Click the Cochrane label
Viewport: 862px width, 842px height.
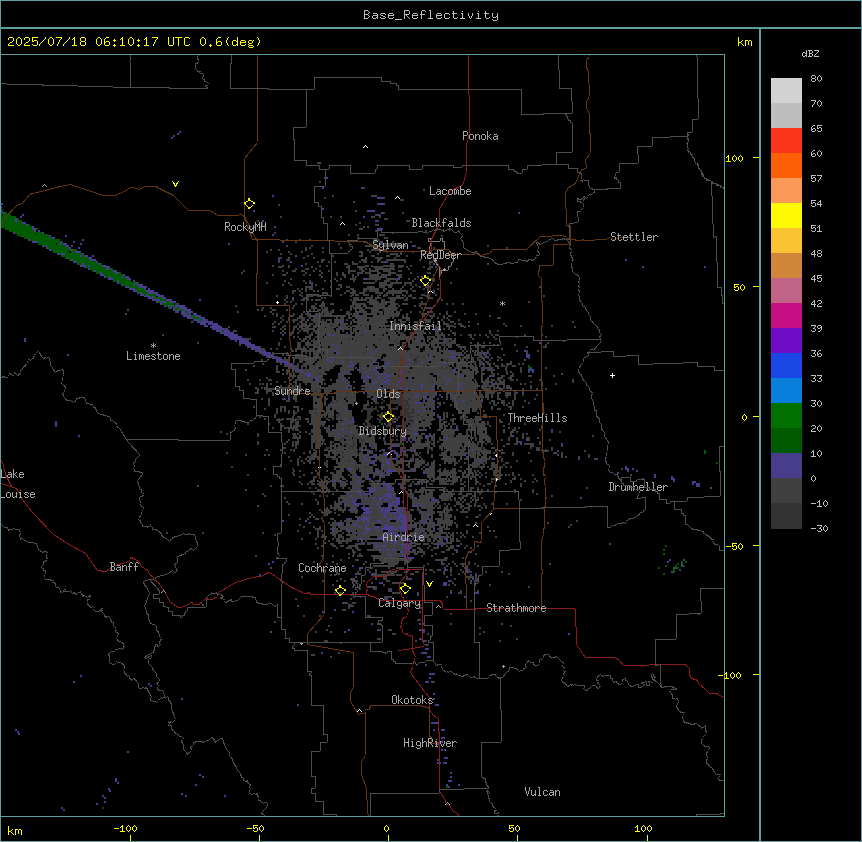click(x=322, y=568)
